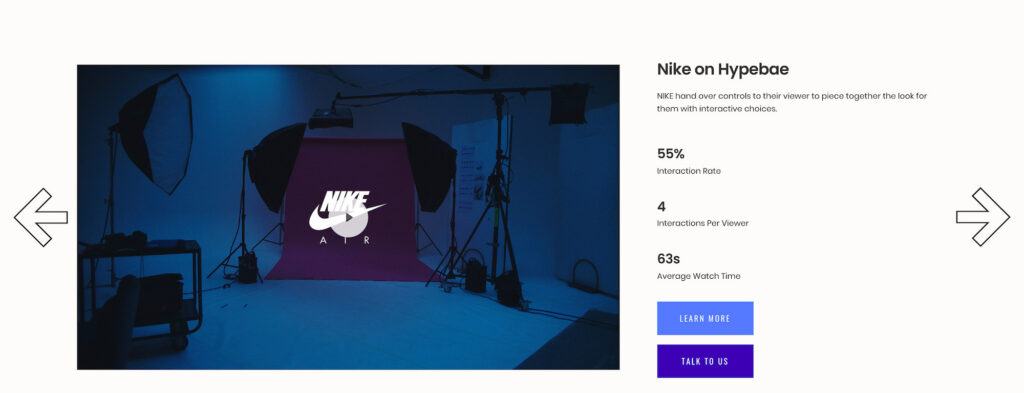1024x393 pixels.
Task: Open the Learn More button
Action: [705, 318]
